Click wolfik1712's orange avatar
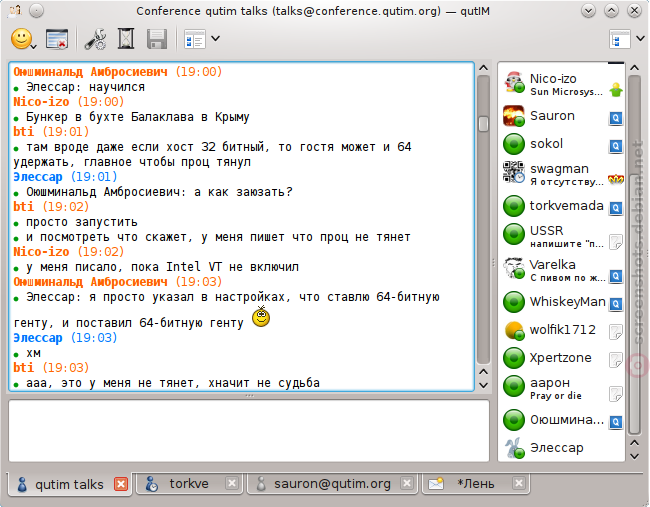 coord(514,330)
